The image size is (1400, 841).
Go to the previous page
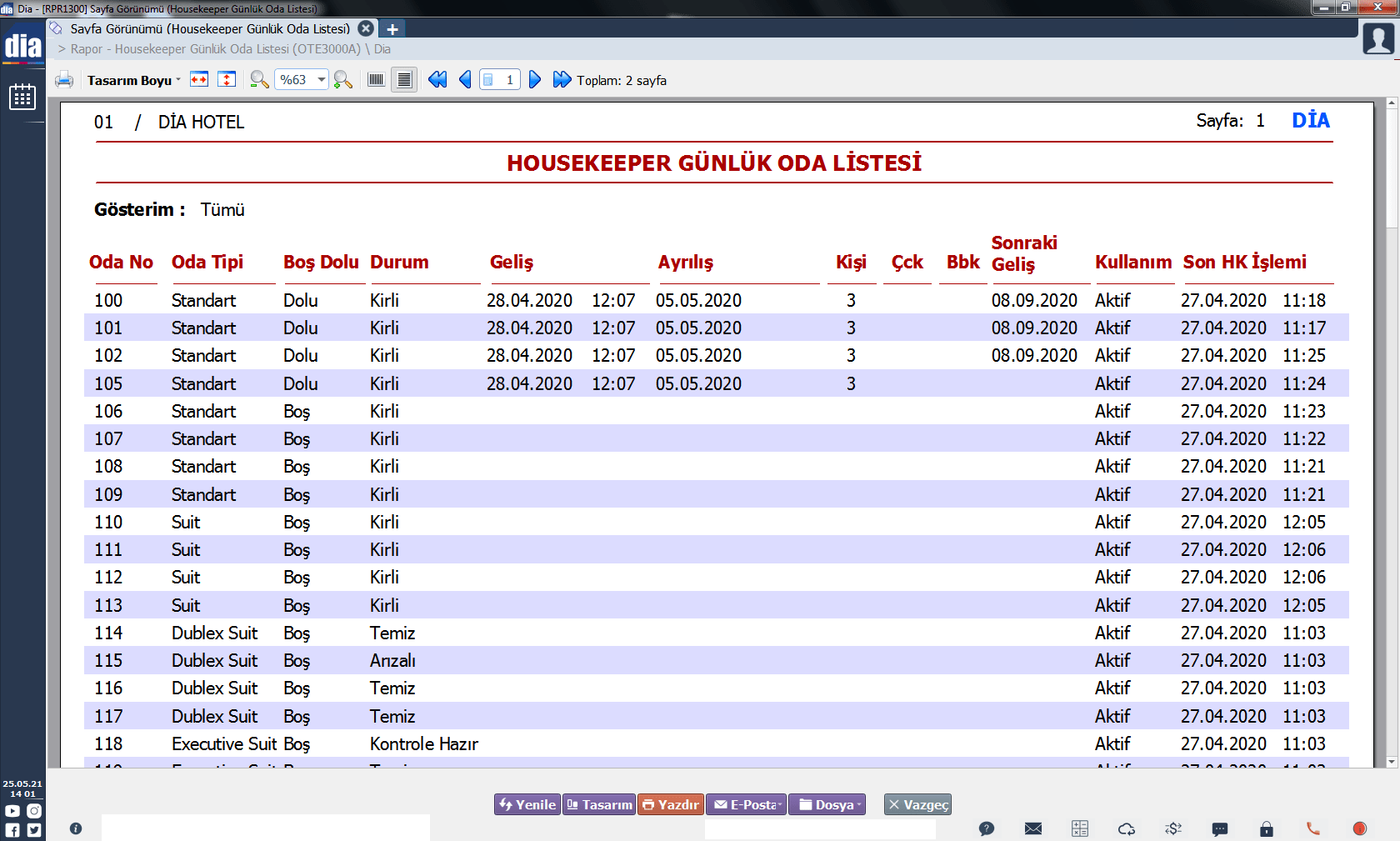(465, 80)
